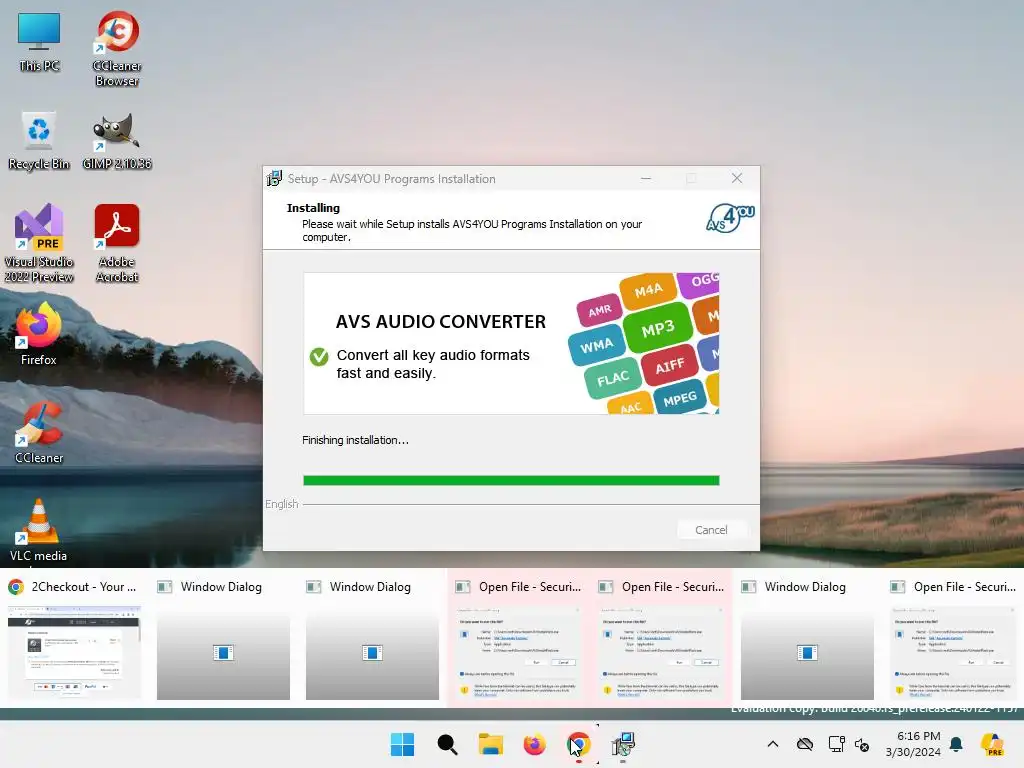Select the GIMP 2.10.36 desktop shortcut

(x=117, y=140)
